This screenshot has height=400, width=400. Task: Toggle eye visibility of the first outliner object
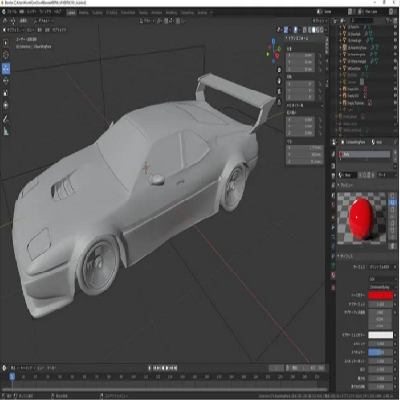click(395, 27)
